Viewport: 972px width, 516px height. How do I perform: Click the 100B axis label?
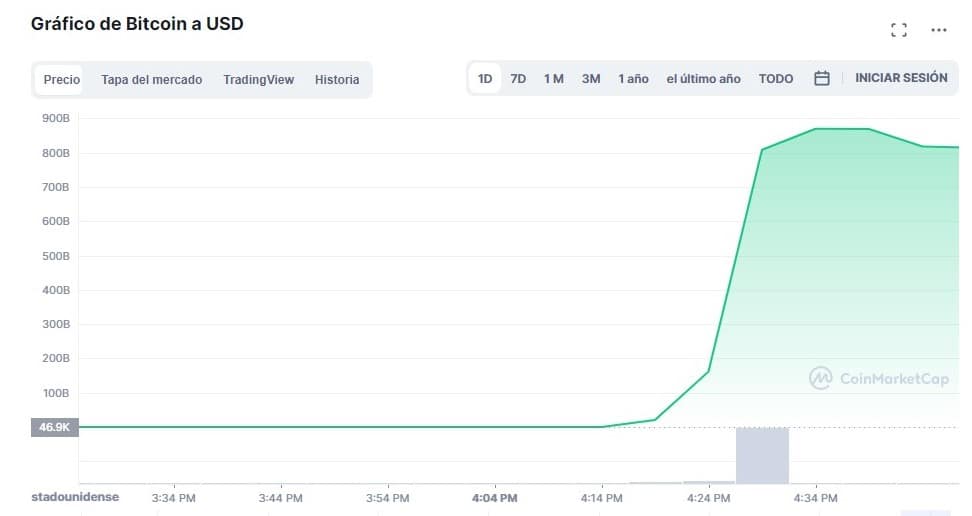(56, 393)
